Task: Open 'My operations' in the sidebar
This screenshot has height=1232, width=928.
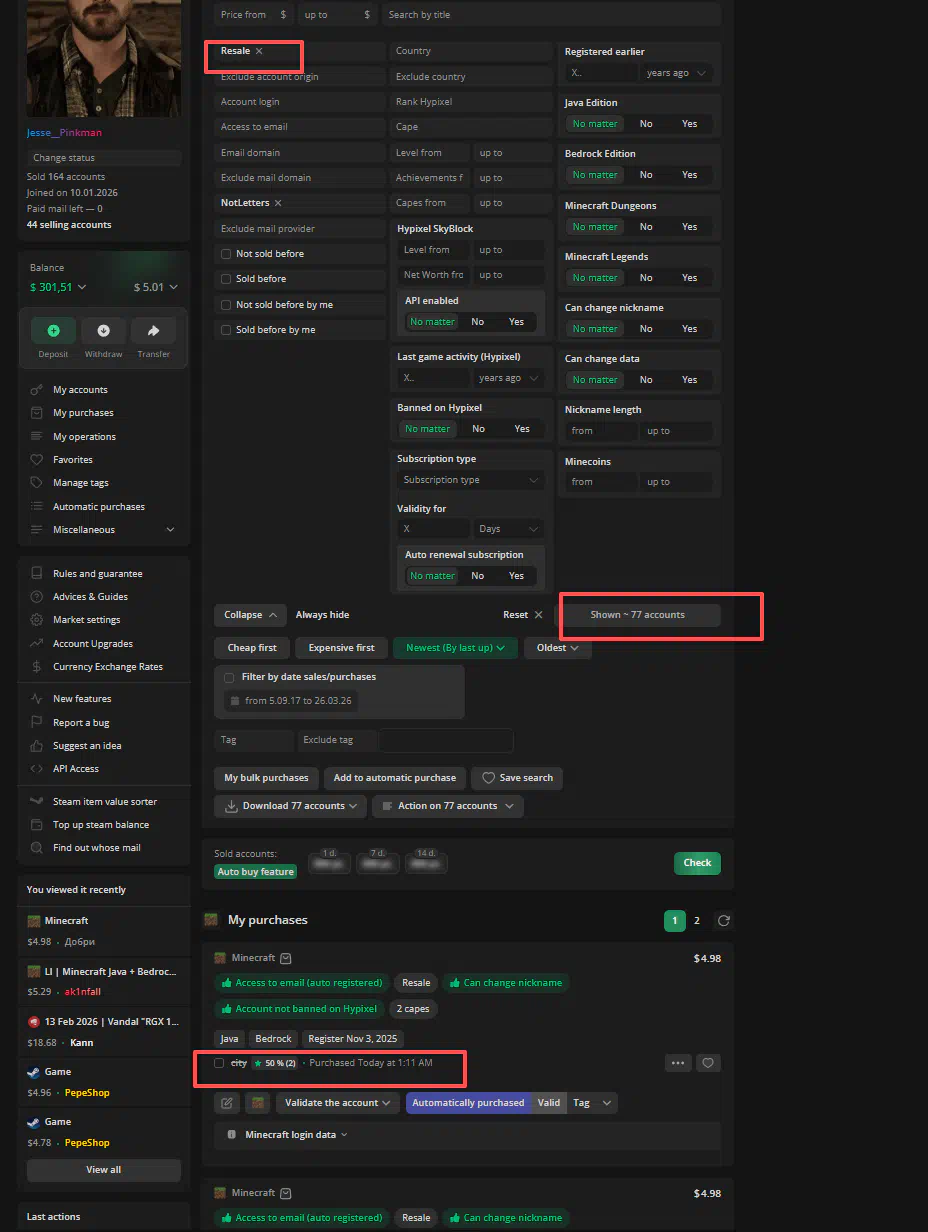Action: (x=84, y=437)
